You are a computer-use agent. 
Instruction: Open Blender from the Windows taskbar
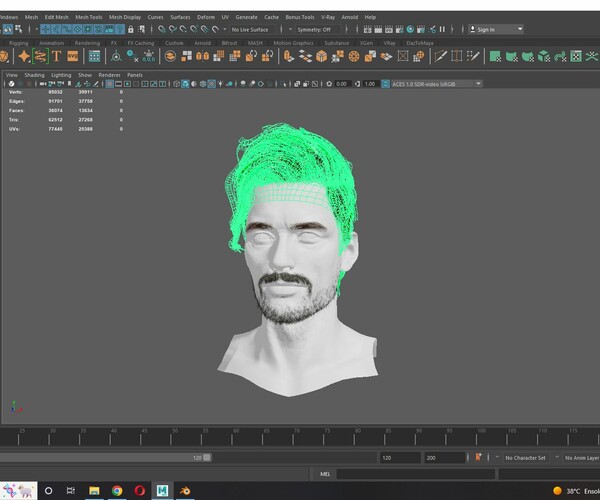click(185, 490)
